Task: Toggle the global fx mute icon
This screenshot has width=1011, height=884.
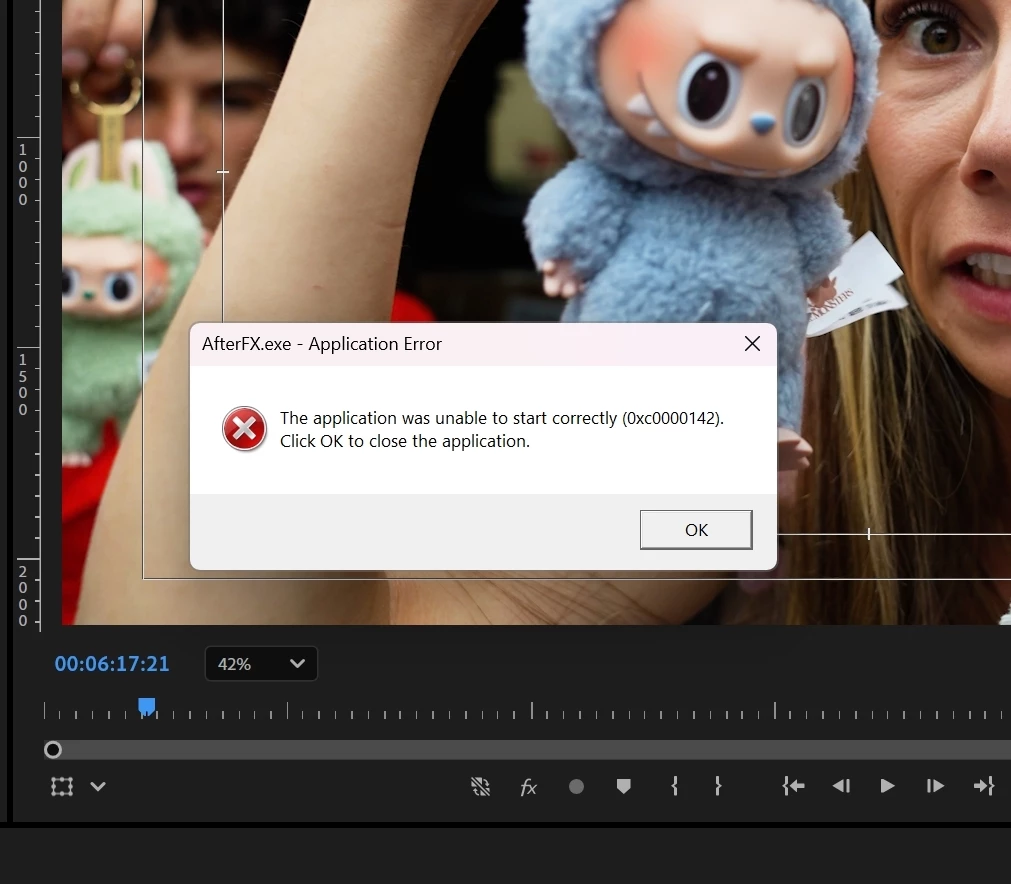Action: (528, 787)
